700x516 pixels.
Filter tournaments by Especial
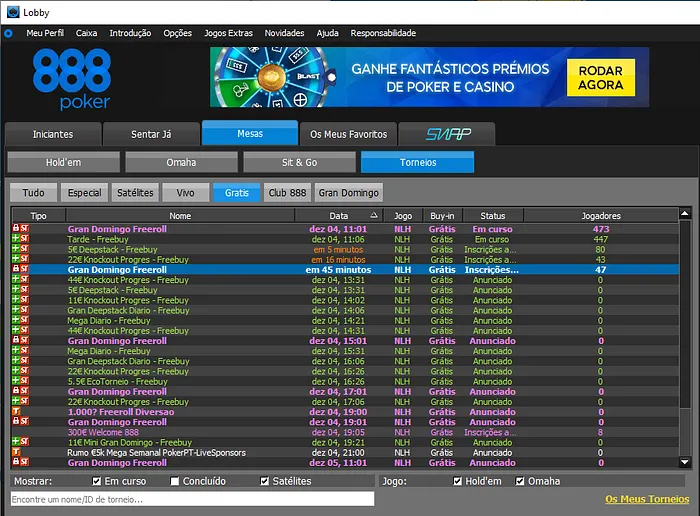84,192
